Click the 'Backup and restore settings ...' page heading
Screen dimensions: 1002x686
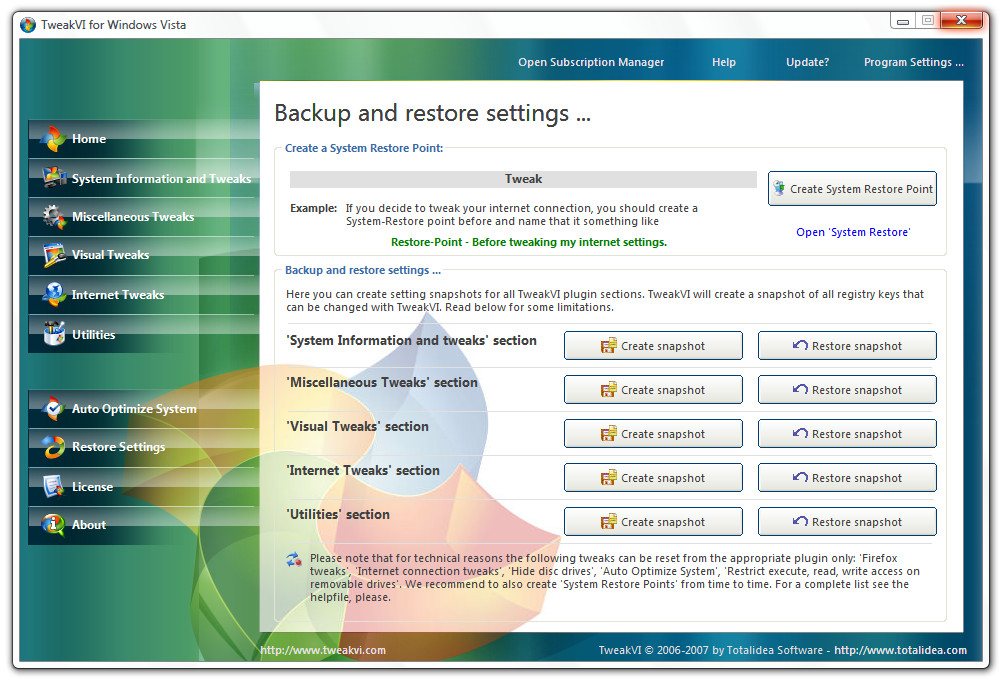433,113
